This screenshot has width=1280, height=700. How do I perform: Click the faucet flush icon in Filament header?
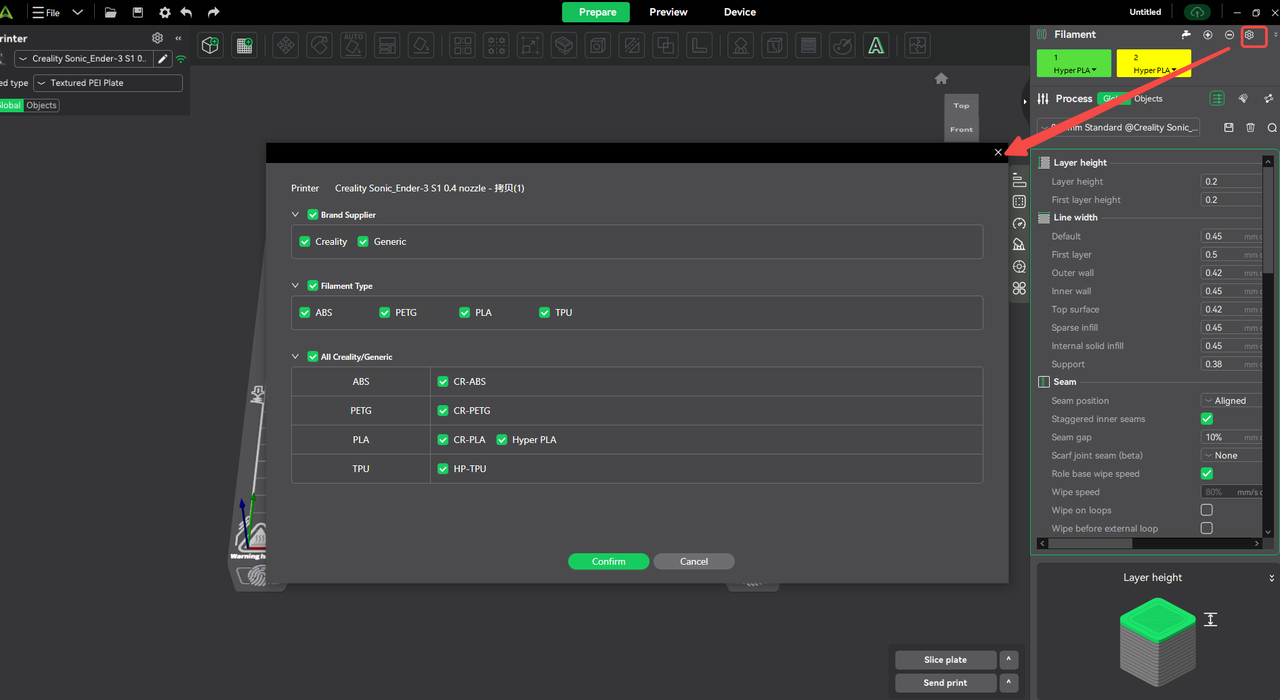coord(1186,34)
